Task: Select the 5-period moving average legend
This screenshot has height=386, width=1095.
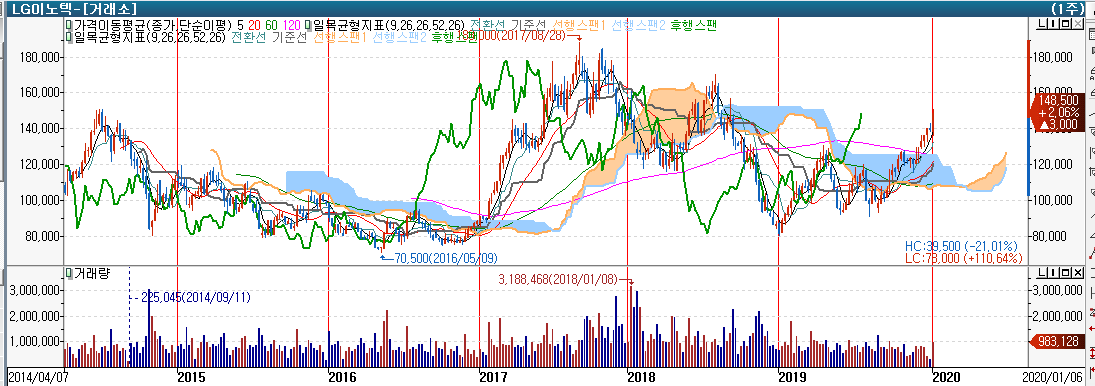Action: 241,25
